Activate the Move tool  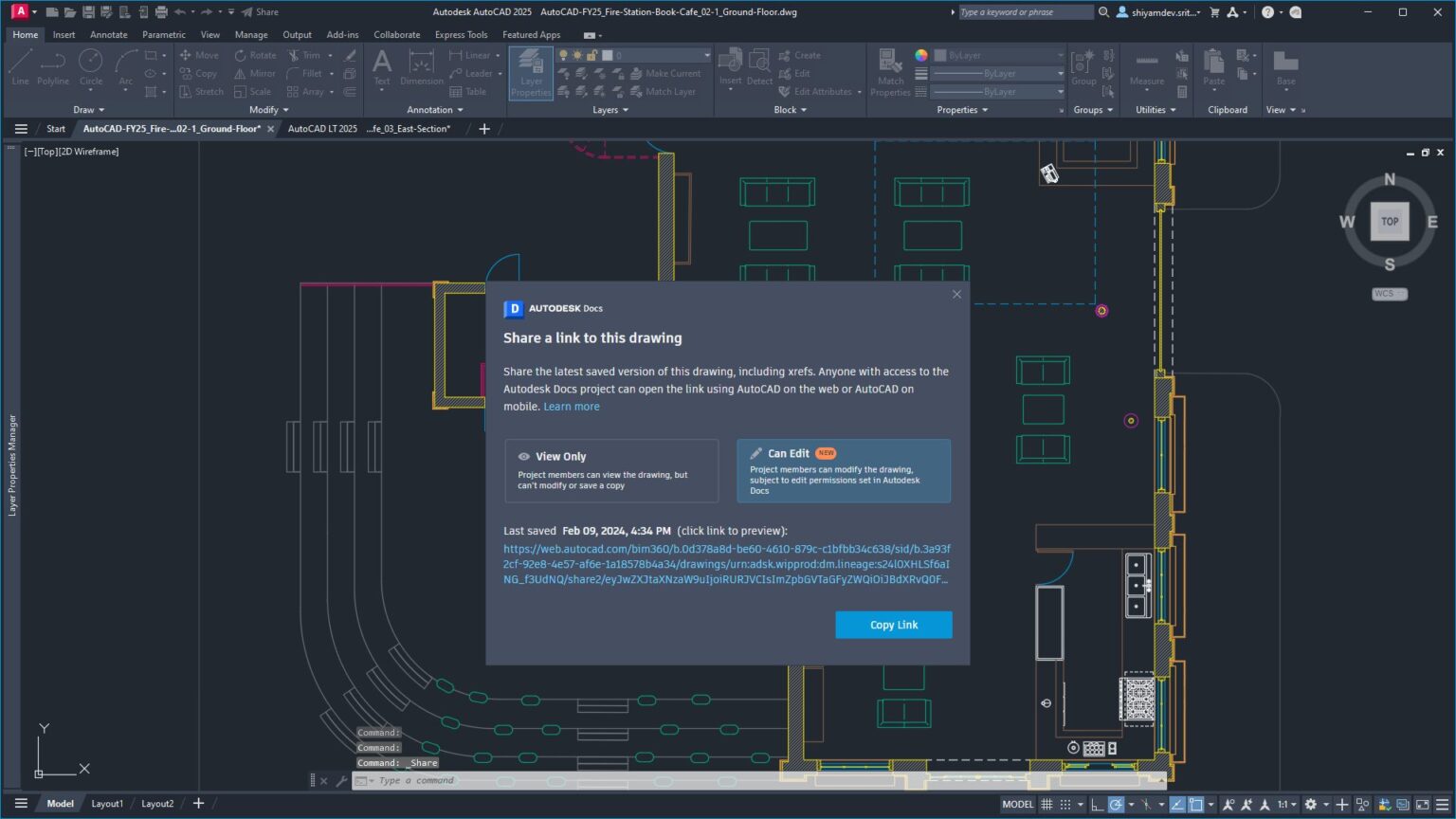tap(200, 54)
